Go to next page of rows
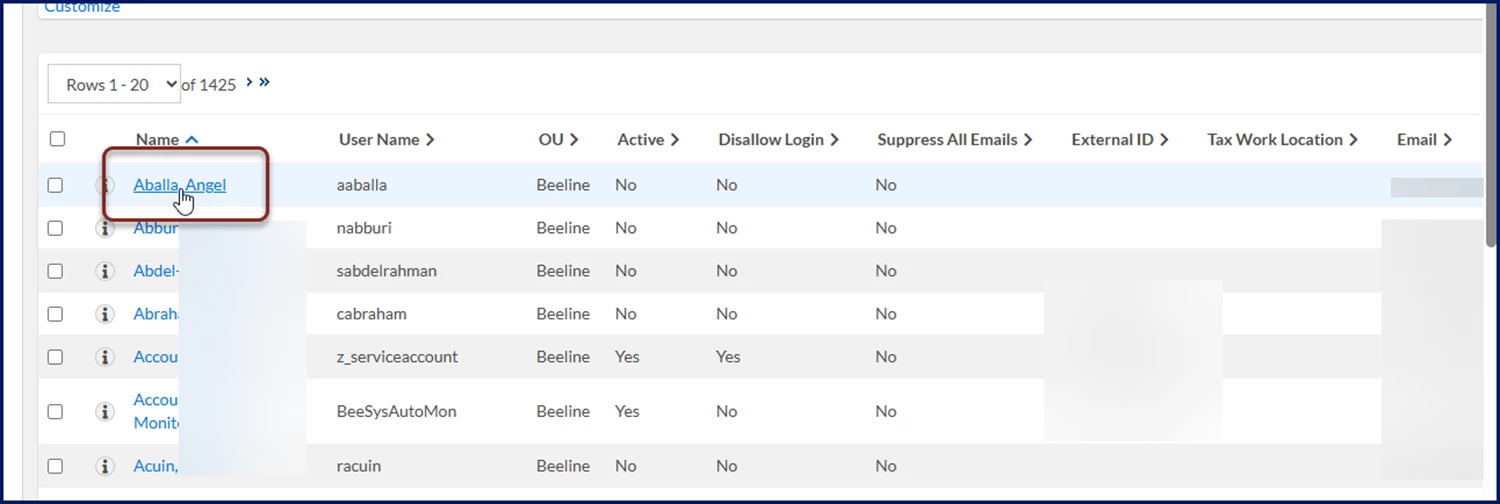Screen dimensions: 1500x504 click(x=249, y=83)
